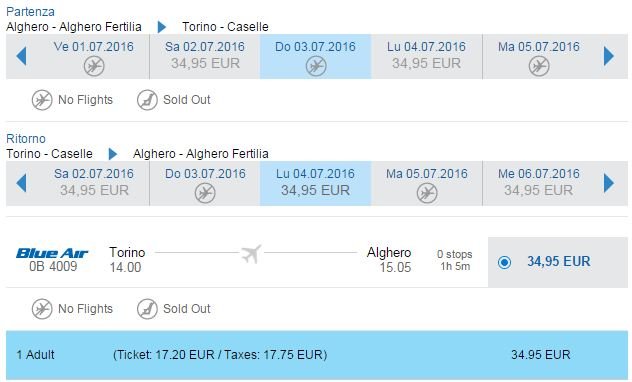Screen dimensions: 632x382
Task: Click previous dates arrow in Partenza row
Action: (21, 56)
